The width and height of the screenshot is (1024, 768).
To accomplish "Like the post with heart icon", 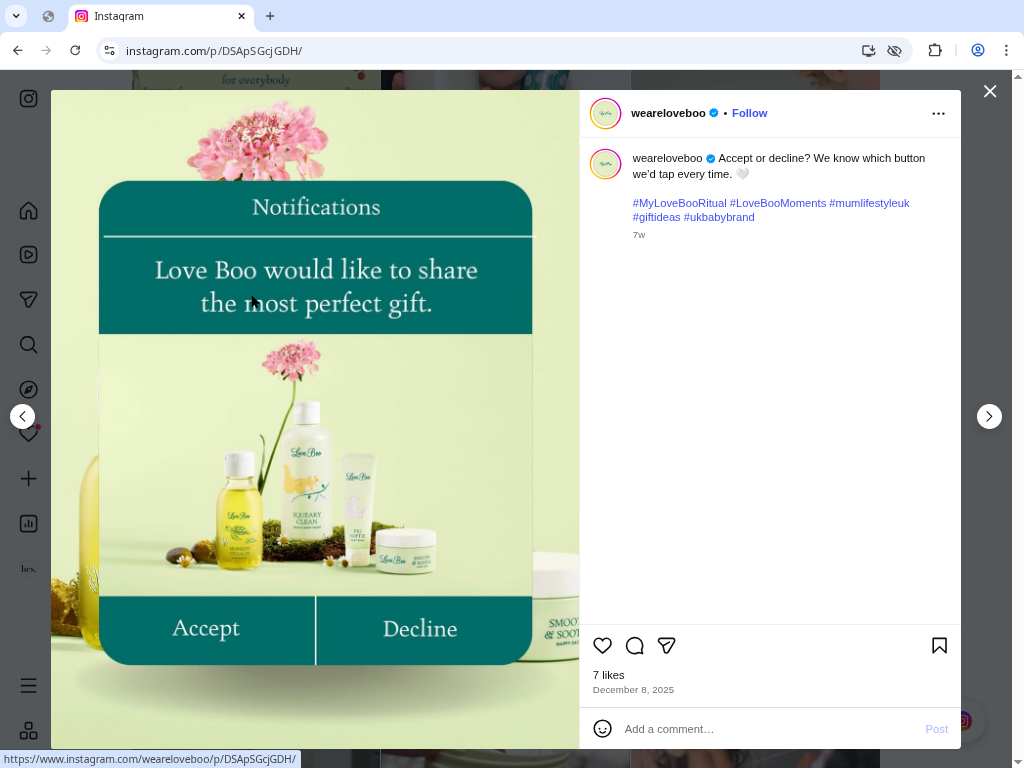I will (602, 646).
